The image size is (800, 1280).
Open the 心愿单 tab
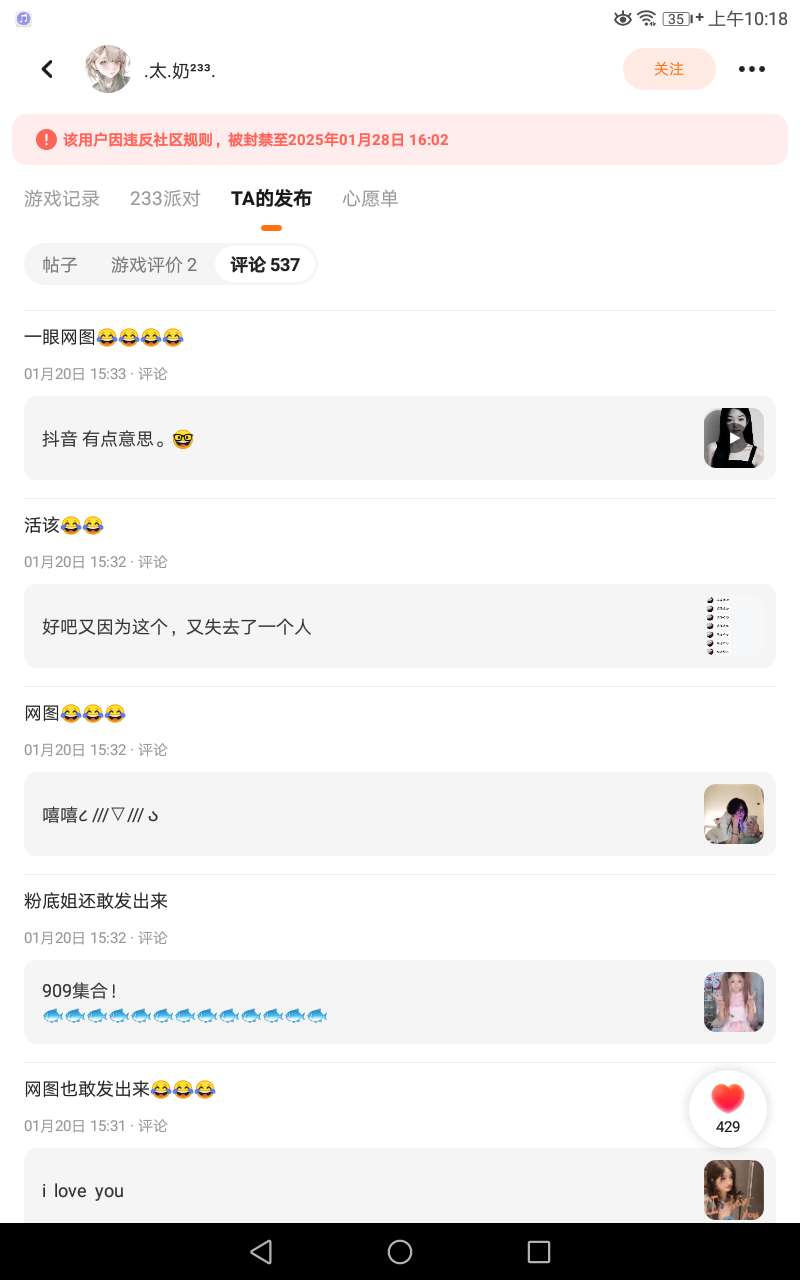click(370, 199)
